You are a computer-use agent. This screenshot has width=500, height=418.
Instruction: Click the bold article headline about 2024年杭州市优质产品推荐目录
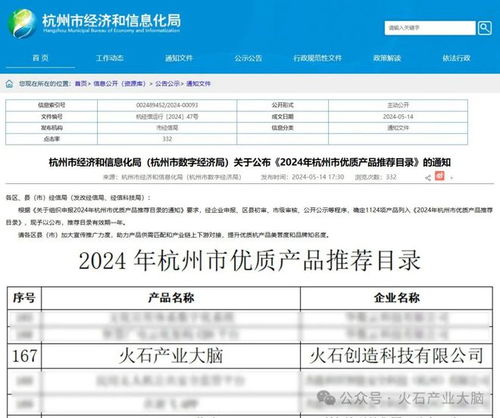pos(250,163)
